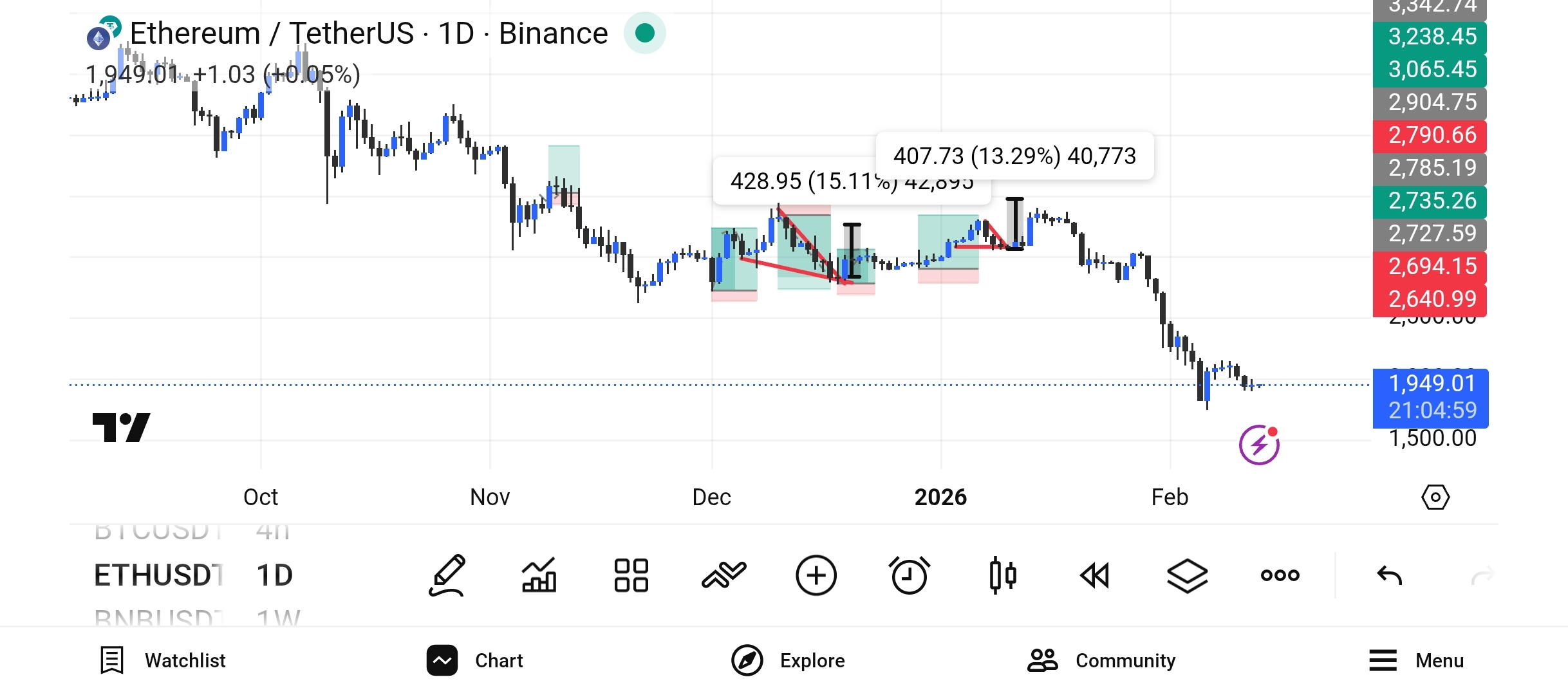Open the layout grid templates icon

[x=631, y=575]
